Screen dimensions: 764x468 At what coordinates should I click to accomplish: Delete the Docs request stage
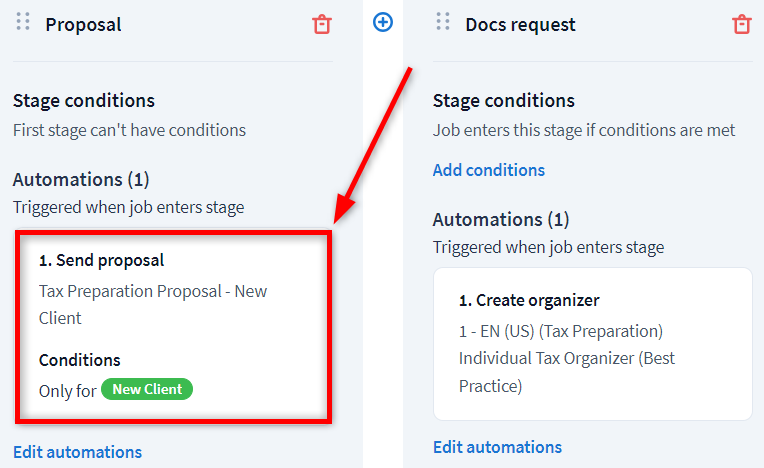(x=741, y=24)
